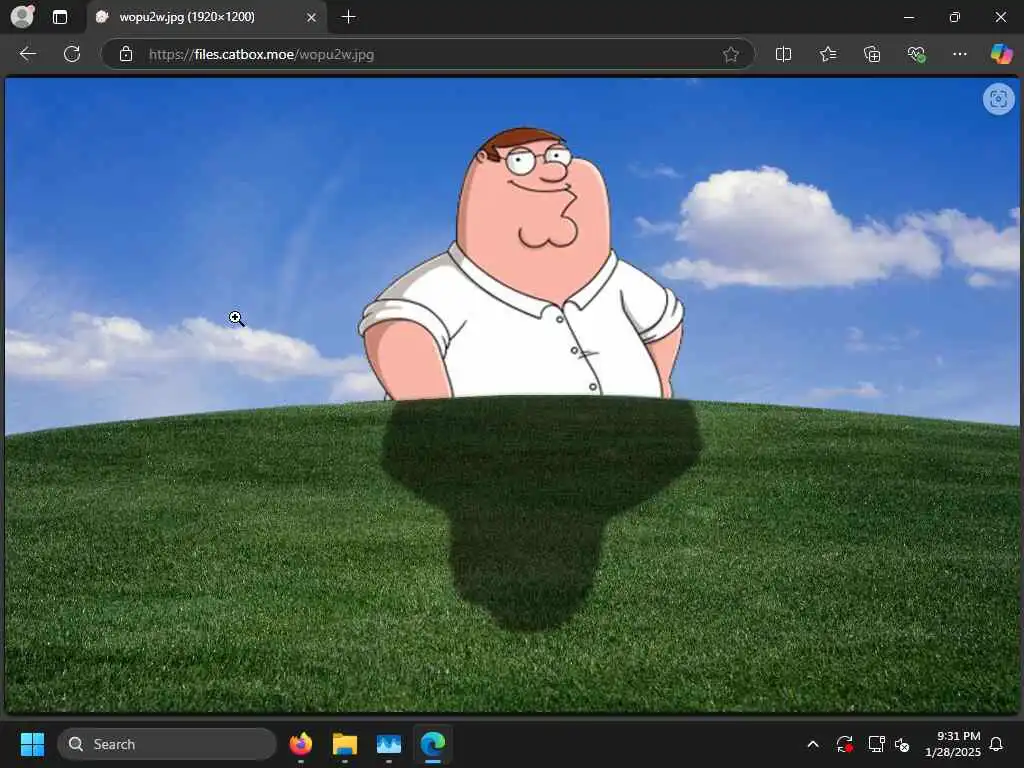Minimize the Edge window
This screenshot has width=1024, height=768.
(x=909, y=17)
